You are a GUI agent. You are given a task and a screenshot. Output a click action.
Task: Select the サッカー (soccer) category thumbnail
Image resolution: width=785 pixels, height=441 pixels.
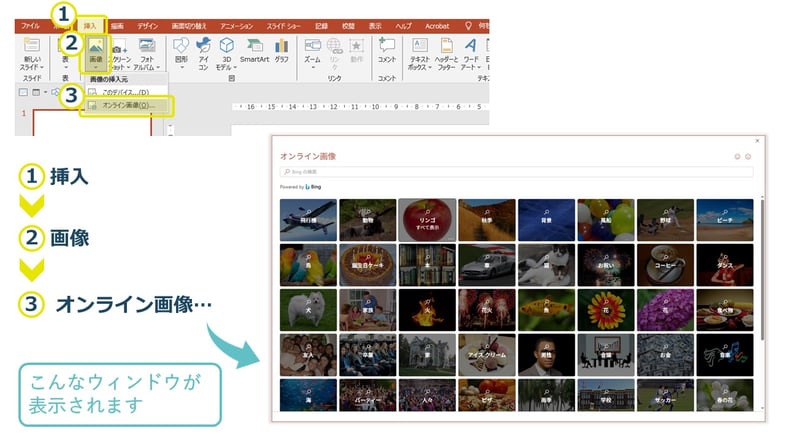click(x=665, y=395)
